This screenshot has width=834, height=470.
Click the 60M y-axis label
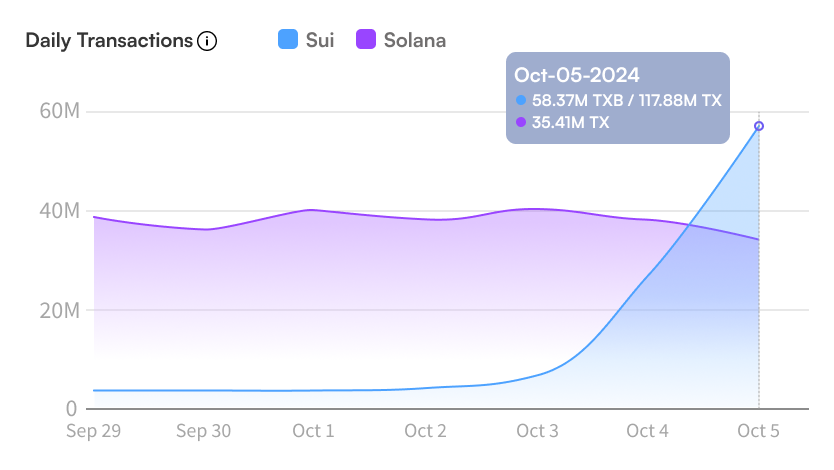(x=60, y=111)
